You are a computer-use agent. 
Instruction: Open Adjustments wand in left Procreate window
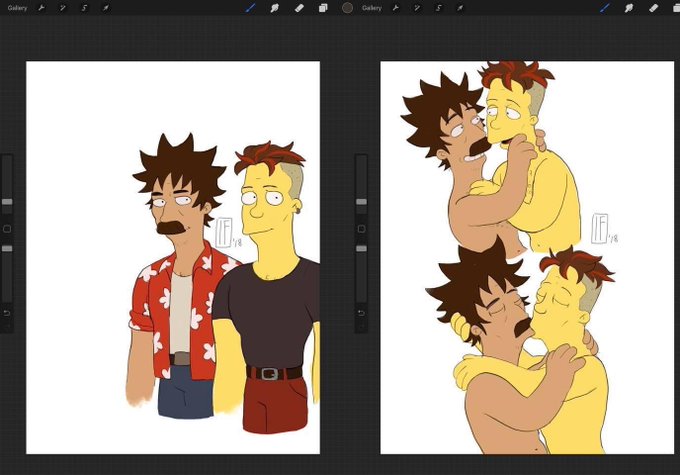point(62,8)
